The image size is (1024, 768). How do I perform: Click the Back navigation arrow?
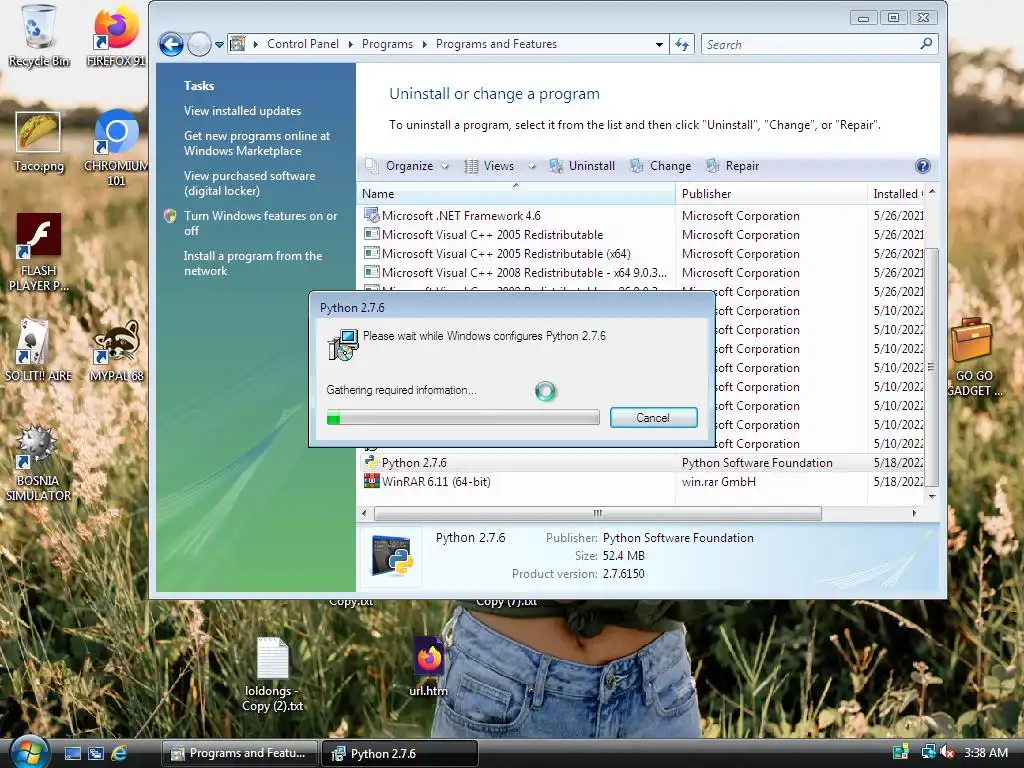(x=171, y=44)
